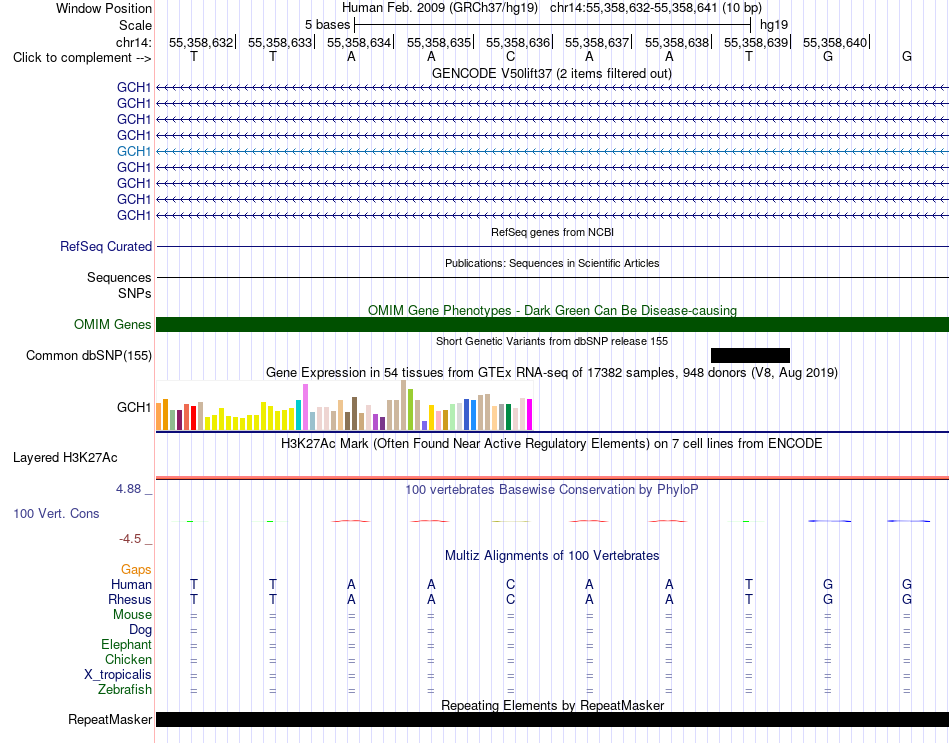This screenshot has width=950, height=743.
Task: Click the Window Position label
Action: tap(104, 8)
